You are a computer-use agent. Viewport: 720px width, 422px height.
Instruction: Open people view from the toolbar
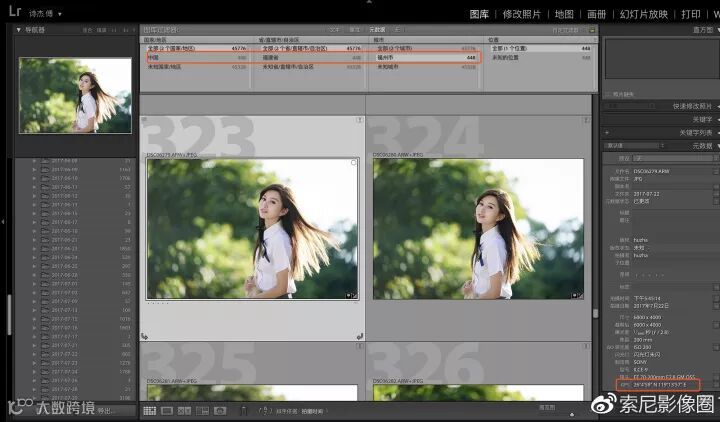point(220,411)
